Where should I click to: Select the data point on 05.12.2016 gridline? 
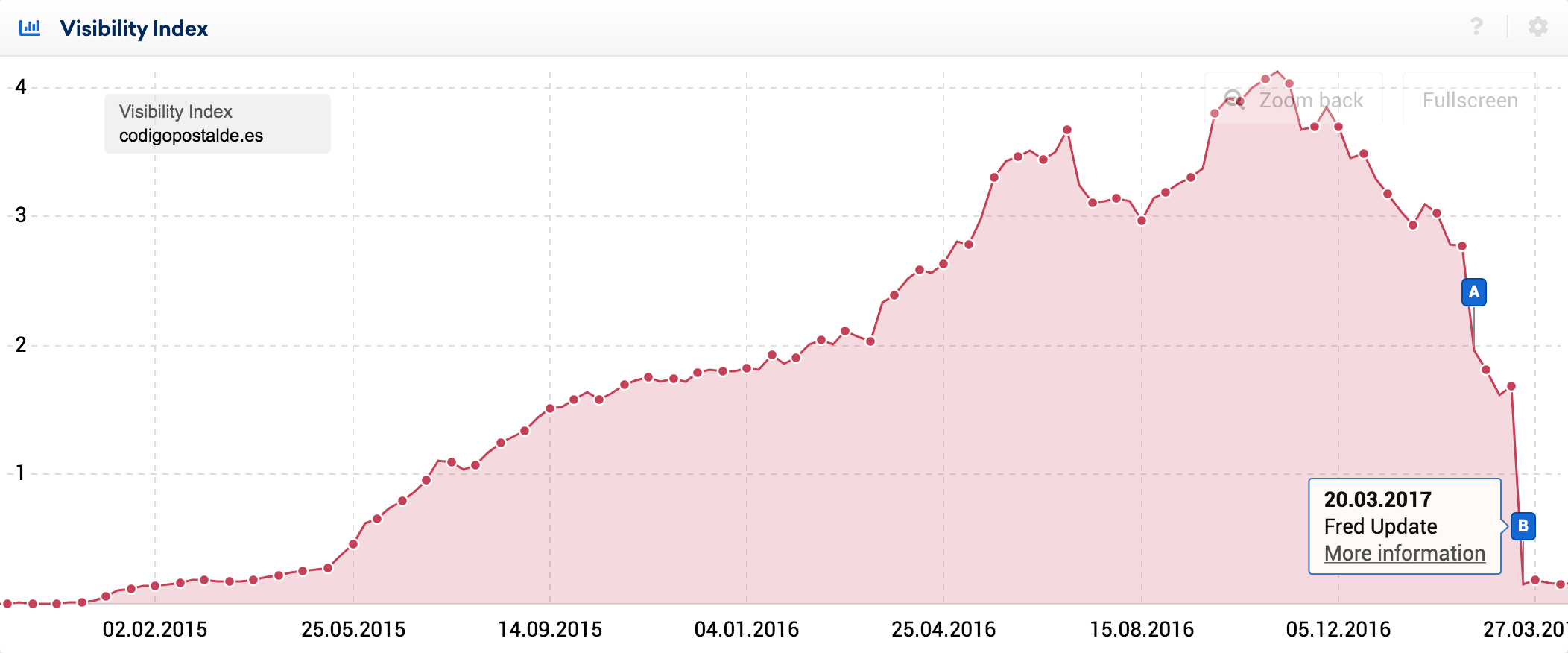[x=1338, y=127]
